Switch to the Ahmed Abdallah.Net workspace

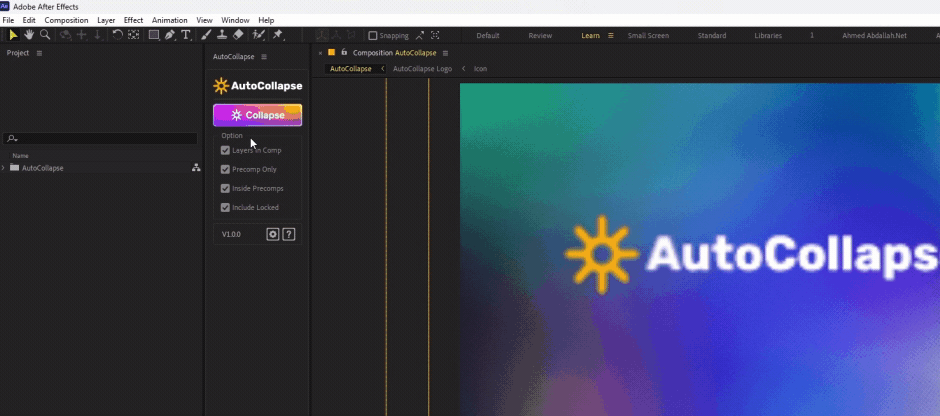874,35
